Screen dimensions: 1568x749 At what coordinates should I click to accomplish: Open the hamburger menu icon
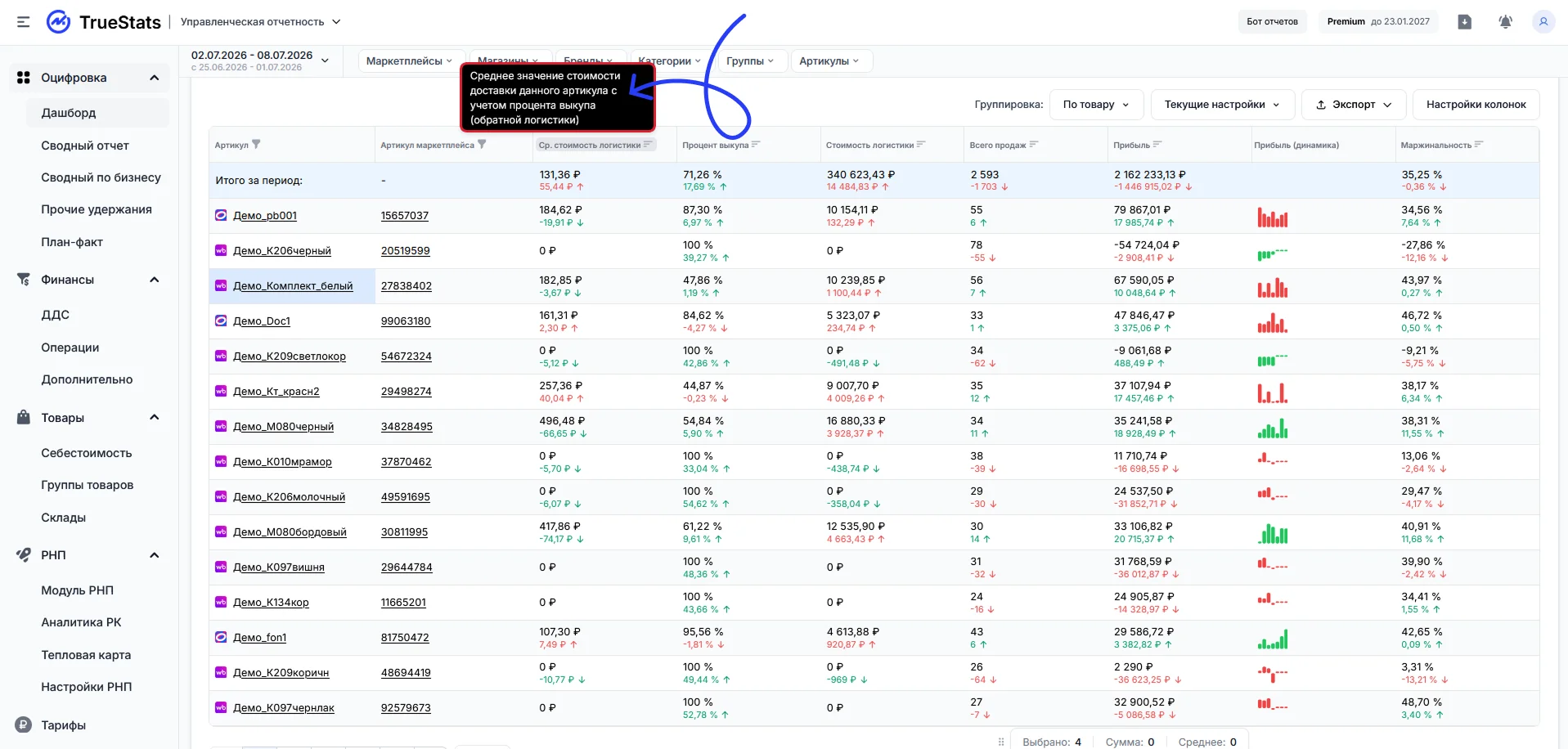24,22
